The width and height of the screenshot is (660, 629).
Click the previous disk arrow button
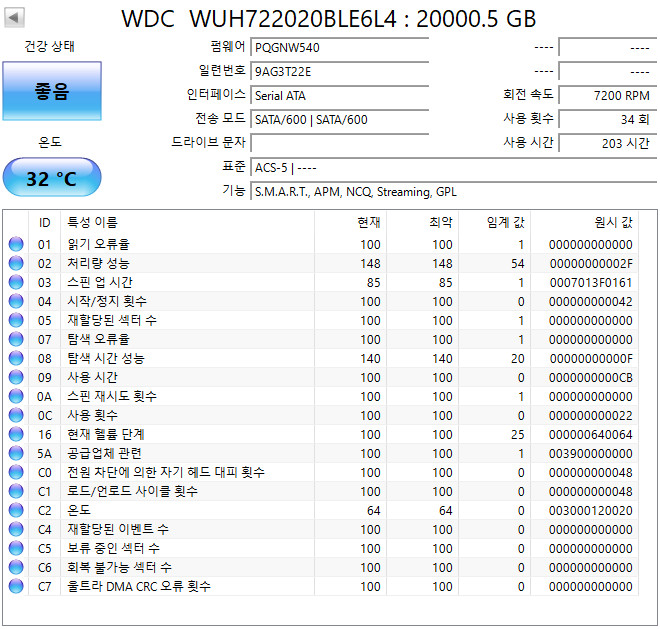click(14, 18)
